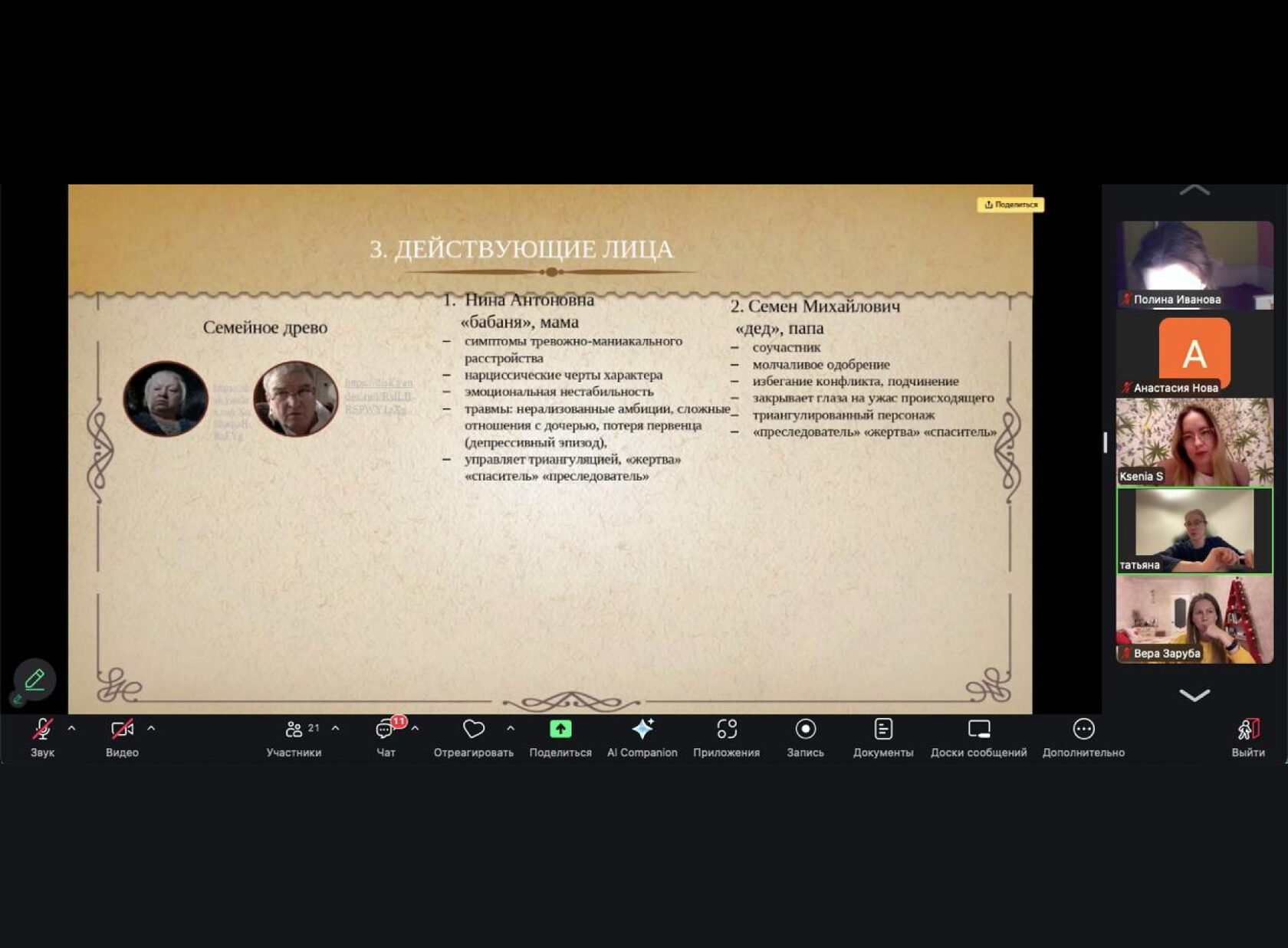Click the text нарциссические черты характера
The height and width of the screenshot is (948, 1288).
[x=563, y=375]
